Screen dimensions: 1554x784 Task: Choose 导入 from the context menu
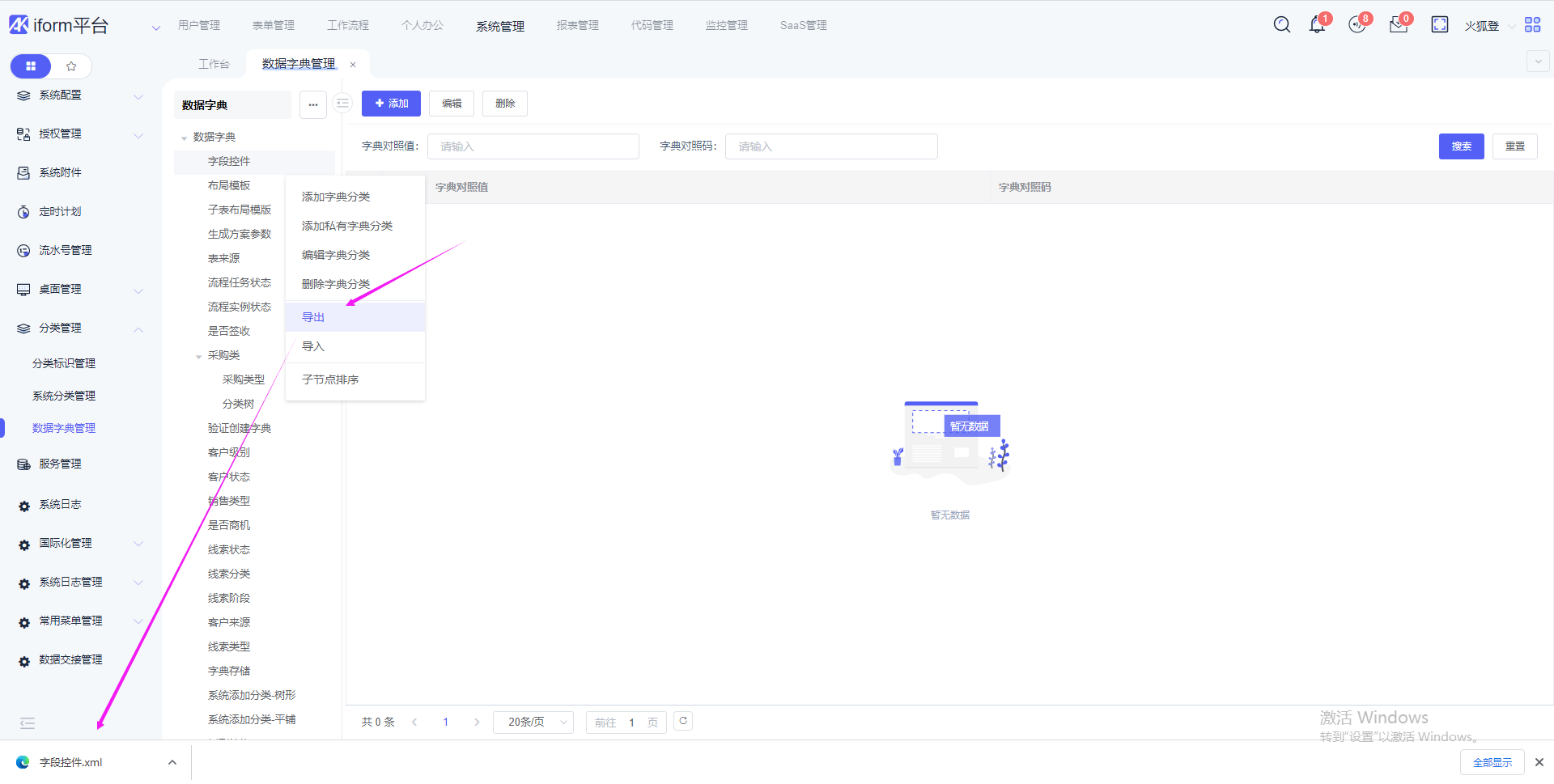313,346
